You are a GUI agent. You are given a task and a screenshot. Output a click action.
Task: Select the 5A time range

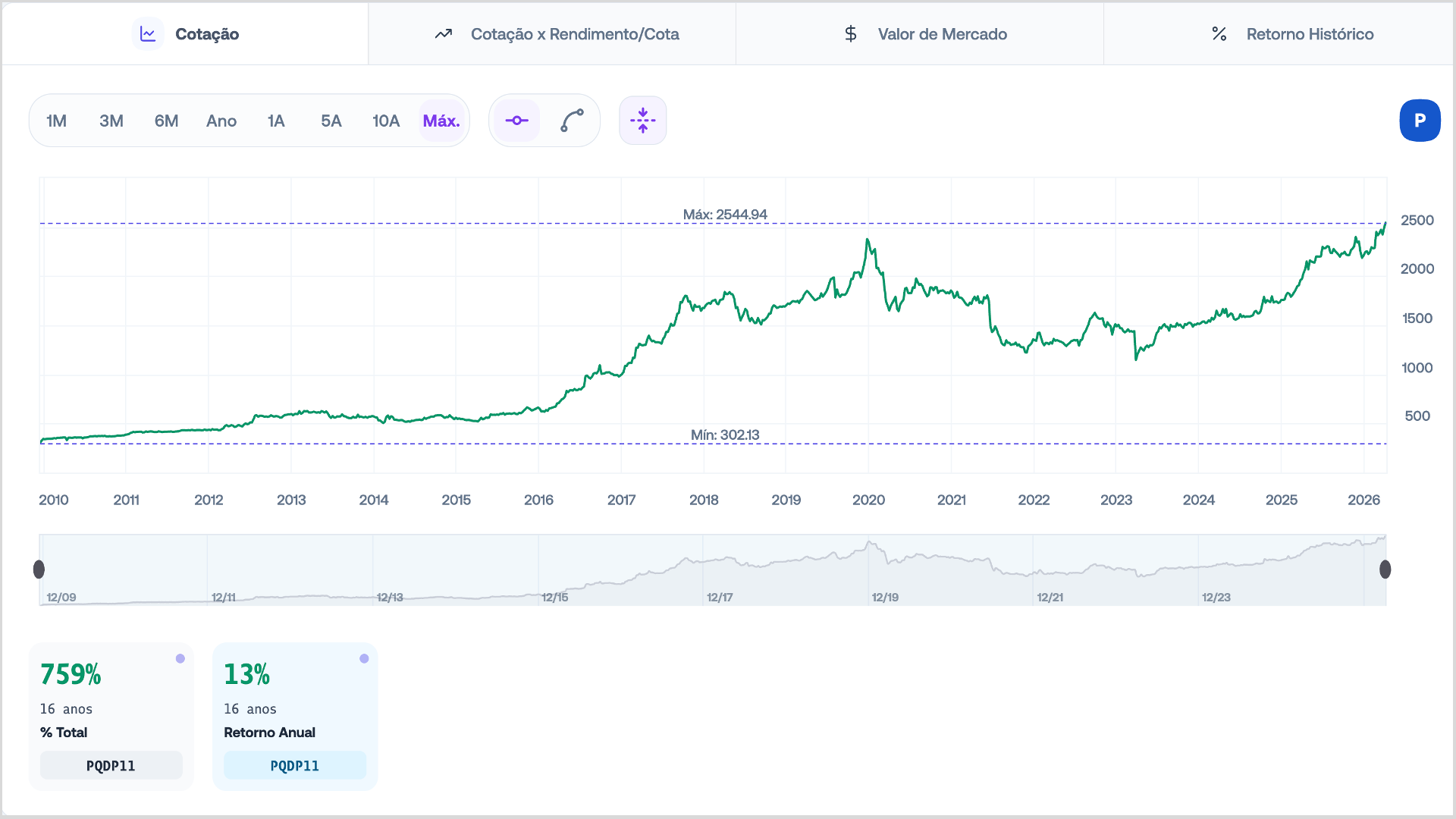[x=331, y=121]
